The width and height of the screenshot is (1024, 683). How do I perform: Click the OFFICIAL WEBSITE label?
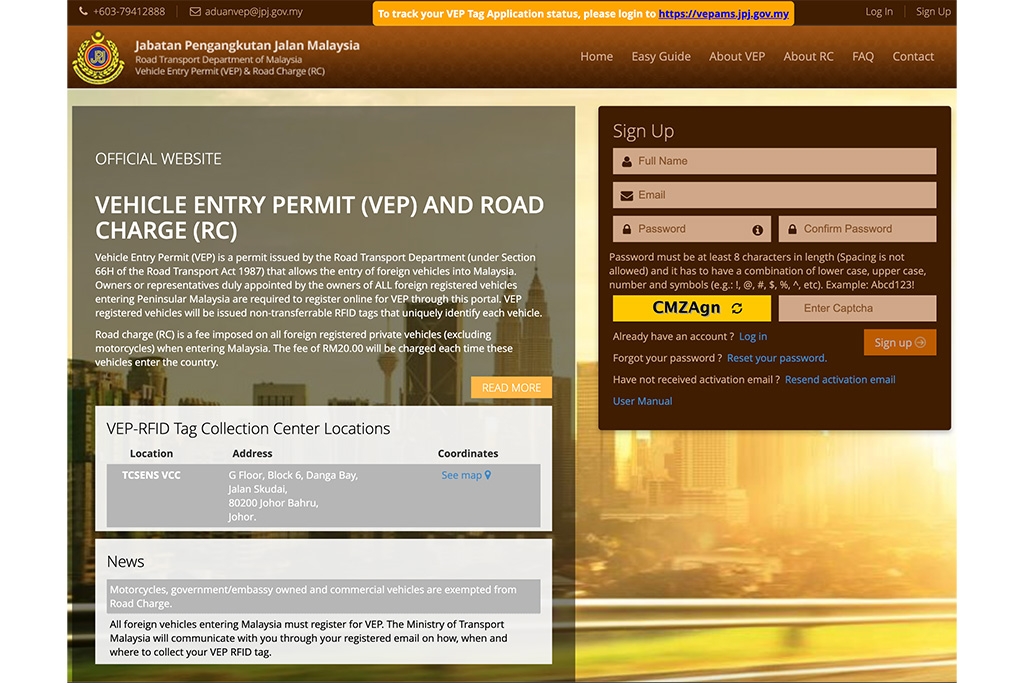[x=158, y=159]
